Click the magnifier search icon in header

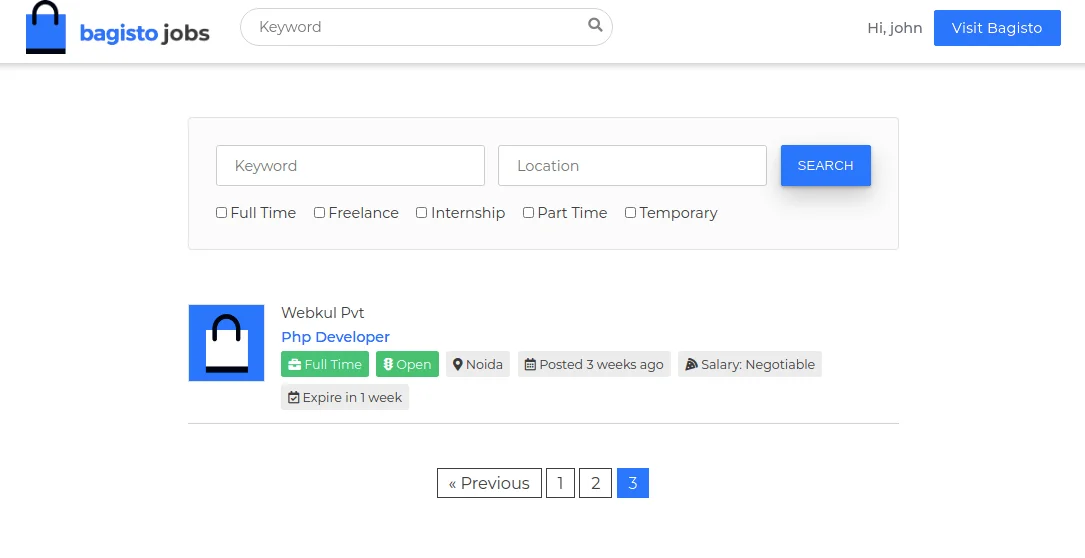(595, 25)
